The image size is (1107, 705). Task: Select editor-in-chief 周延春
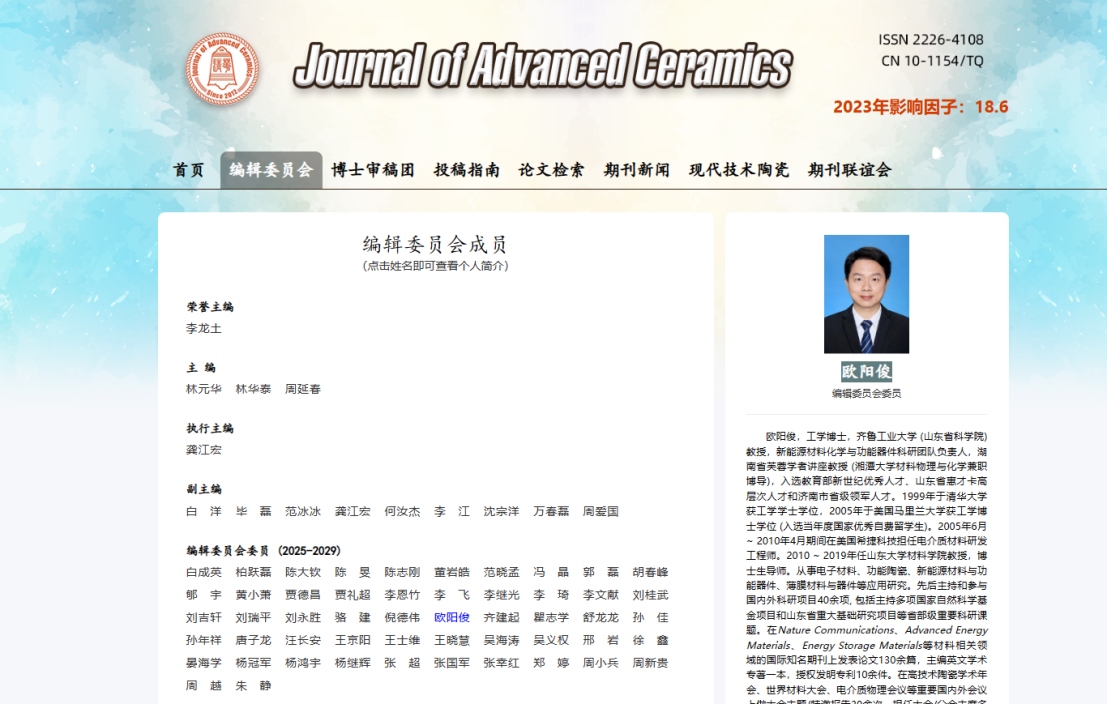[303, 390]
